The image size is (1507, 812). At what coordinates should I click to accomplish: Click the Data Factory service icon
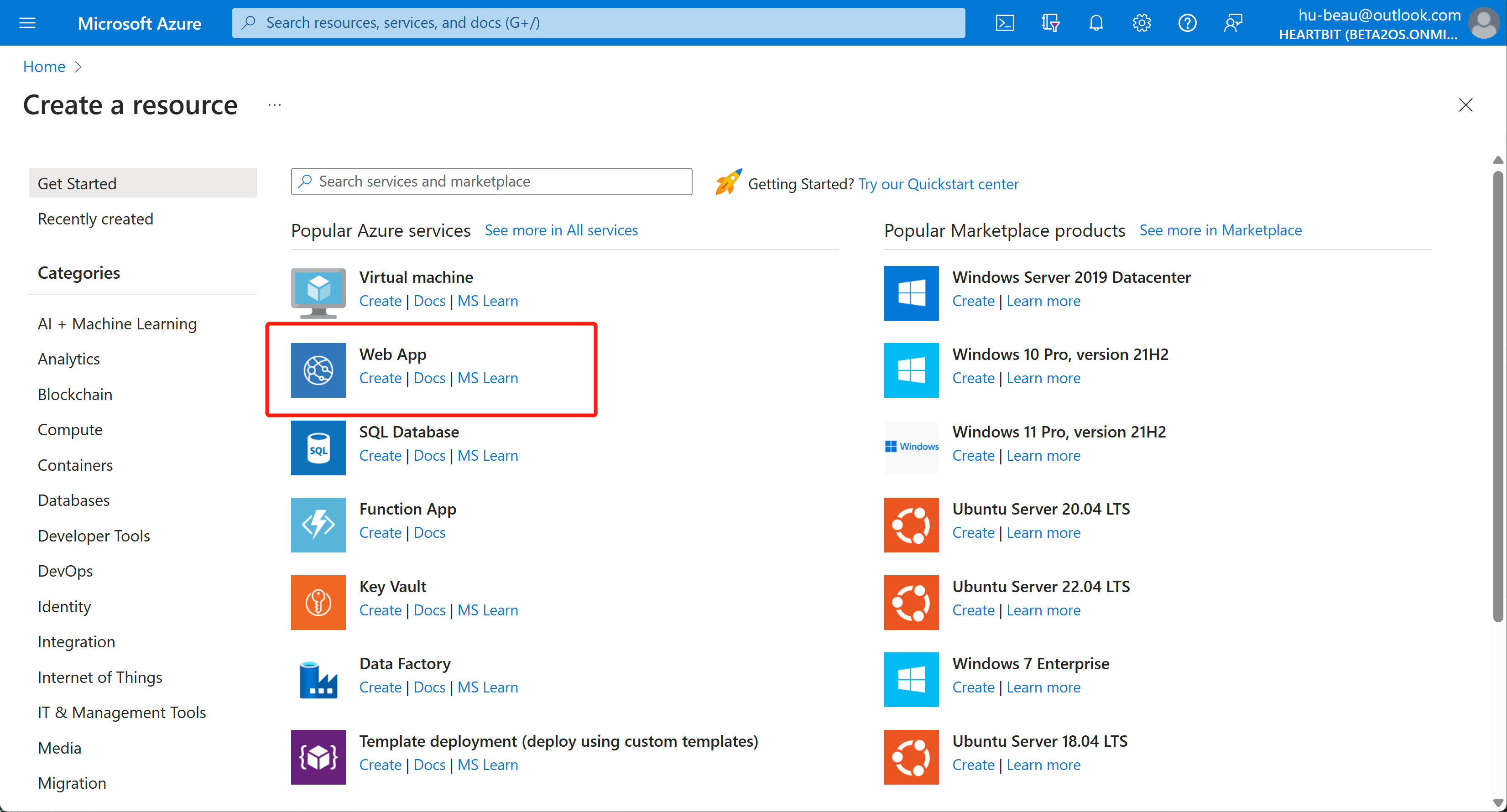click(x=318, y=679)
